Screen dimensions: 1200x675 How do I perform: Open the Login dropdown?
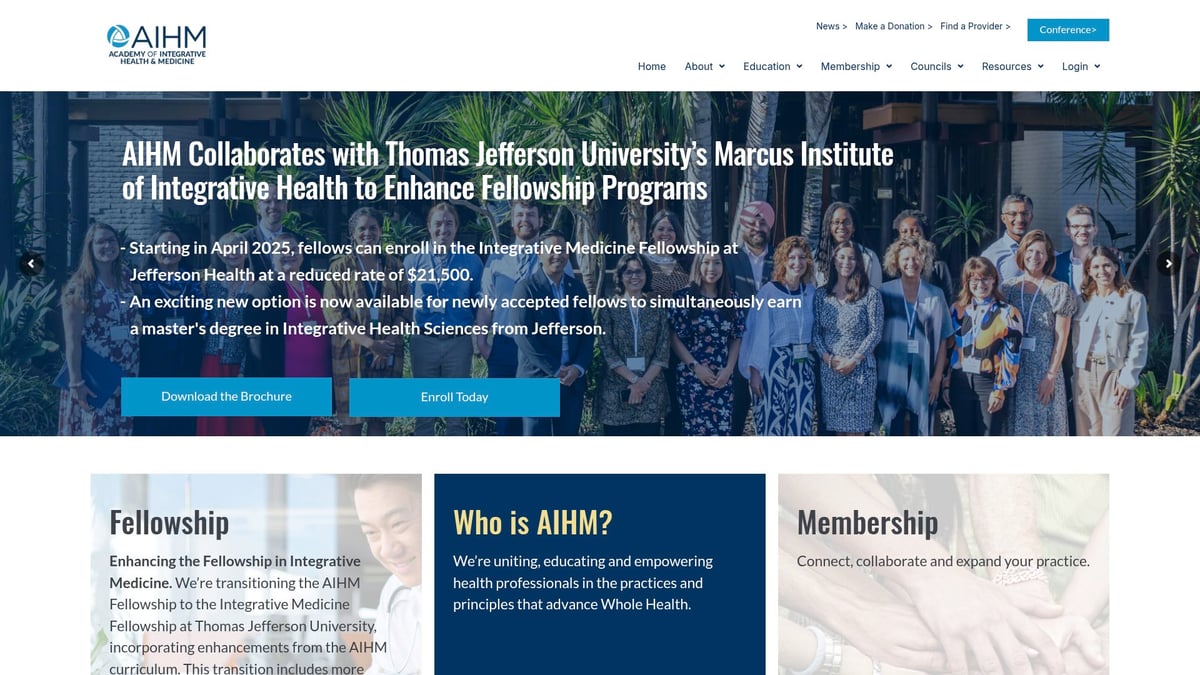point(1081,66)
